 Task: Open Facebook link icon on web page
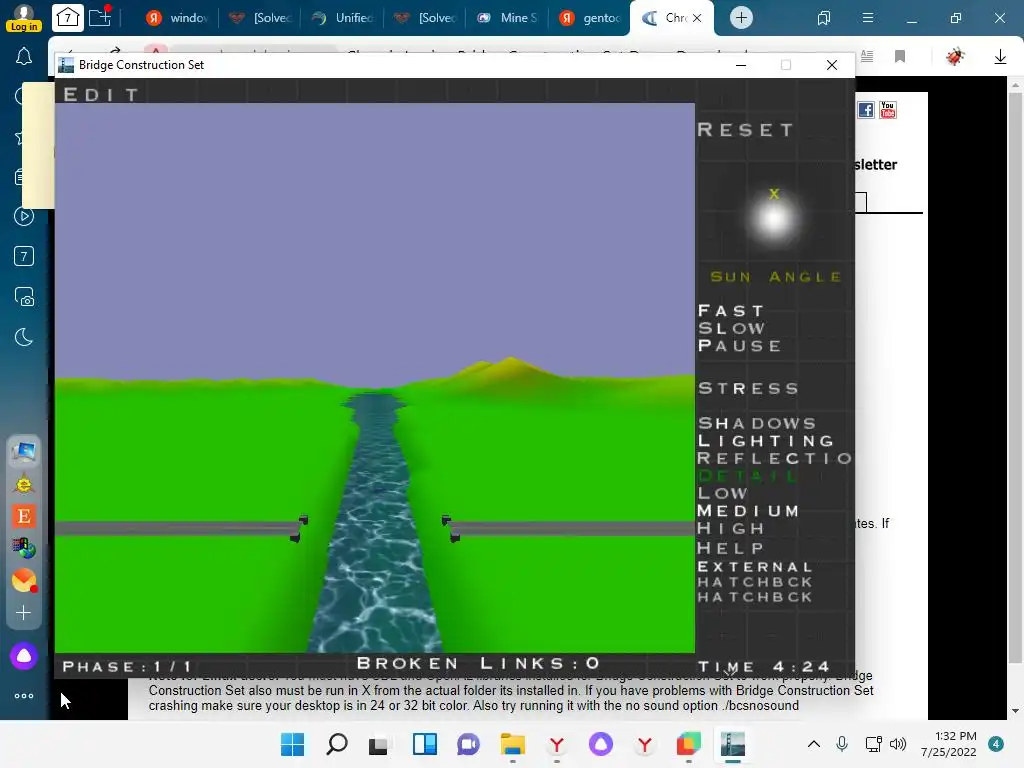(x=866, y=110)
